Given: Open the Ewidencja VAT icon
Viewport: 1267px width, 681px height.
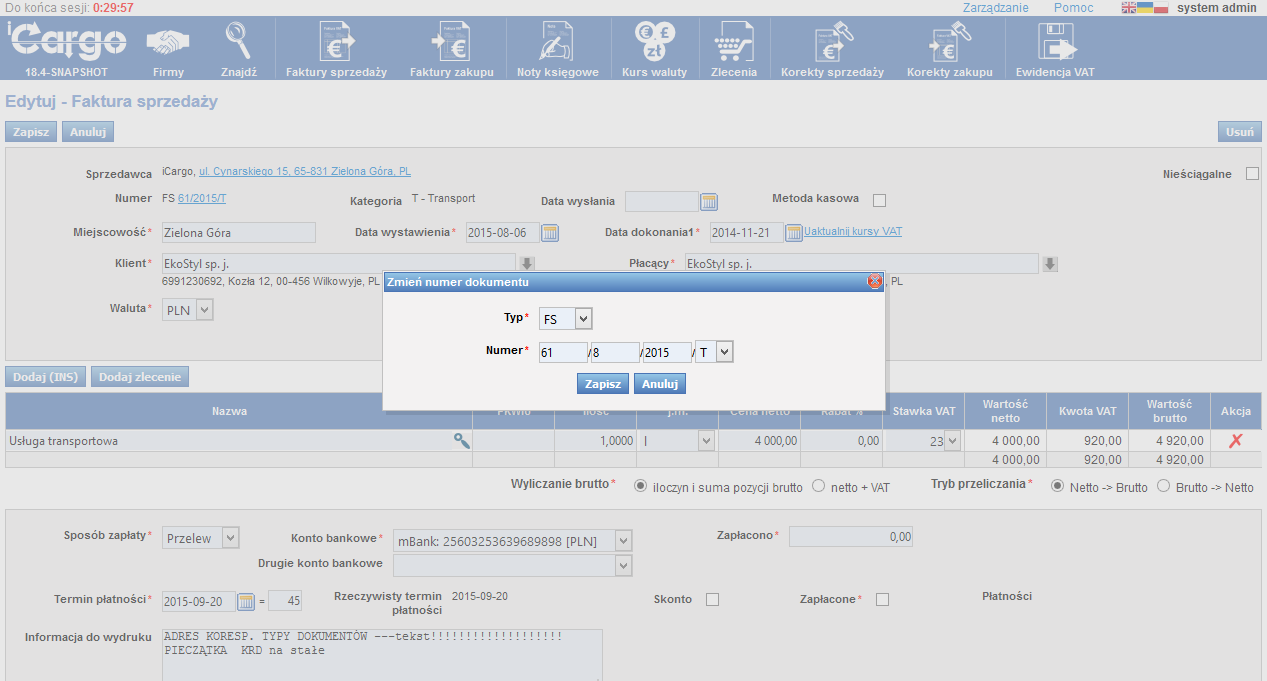Looking at the screenshot, I should 1055,43.
